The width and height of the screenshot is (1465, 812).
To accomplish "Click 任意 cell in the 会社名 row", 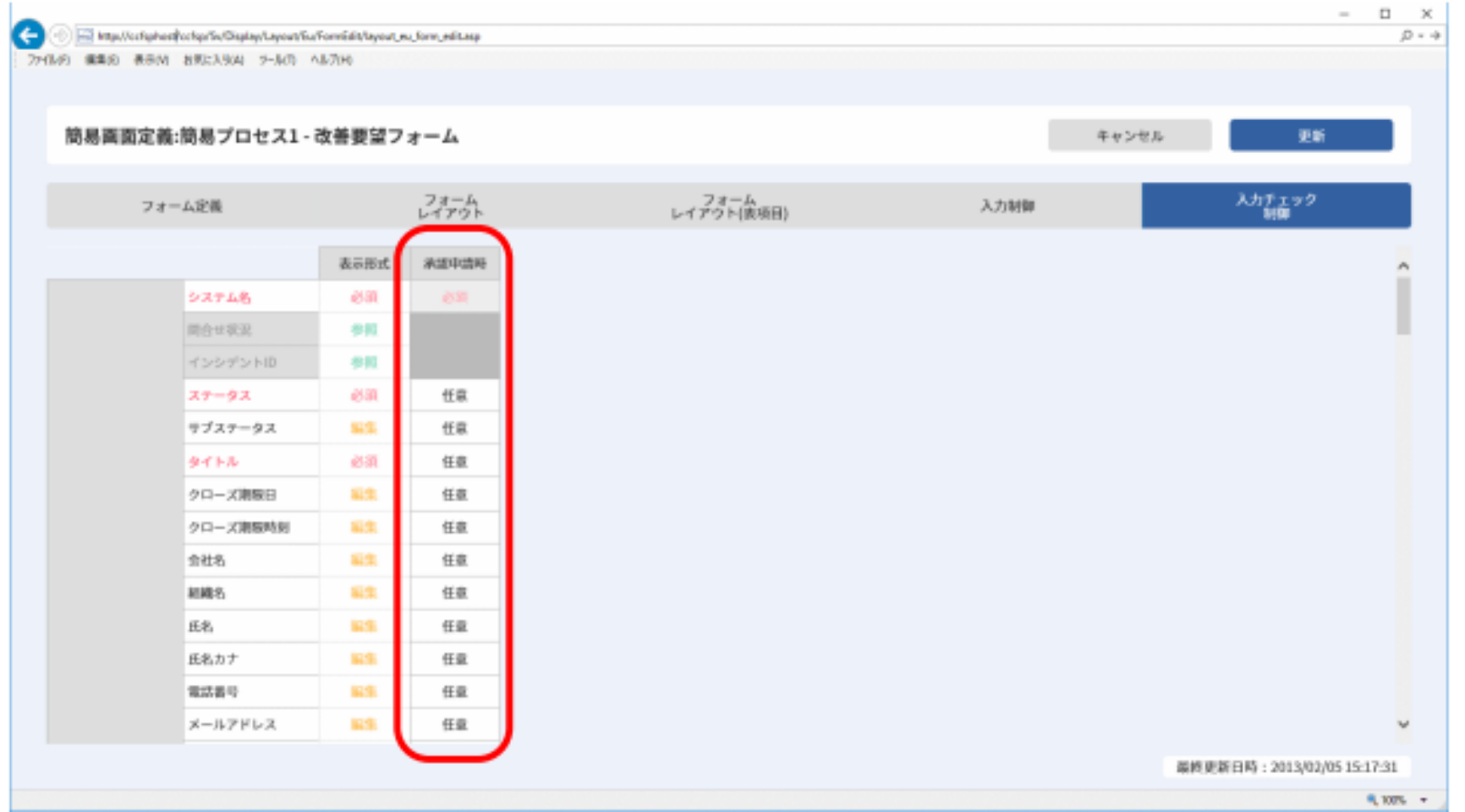I will pyautogui.click(x=455, y=560).
